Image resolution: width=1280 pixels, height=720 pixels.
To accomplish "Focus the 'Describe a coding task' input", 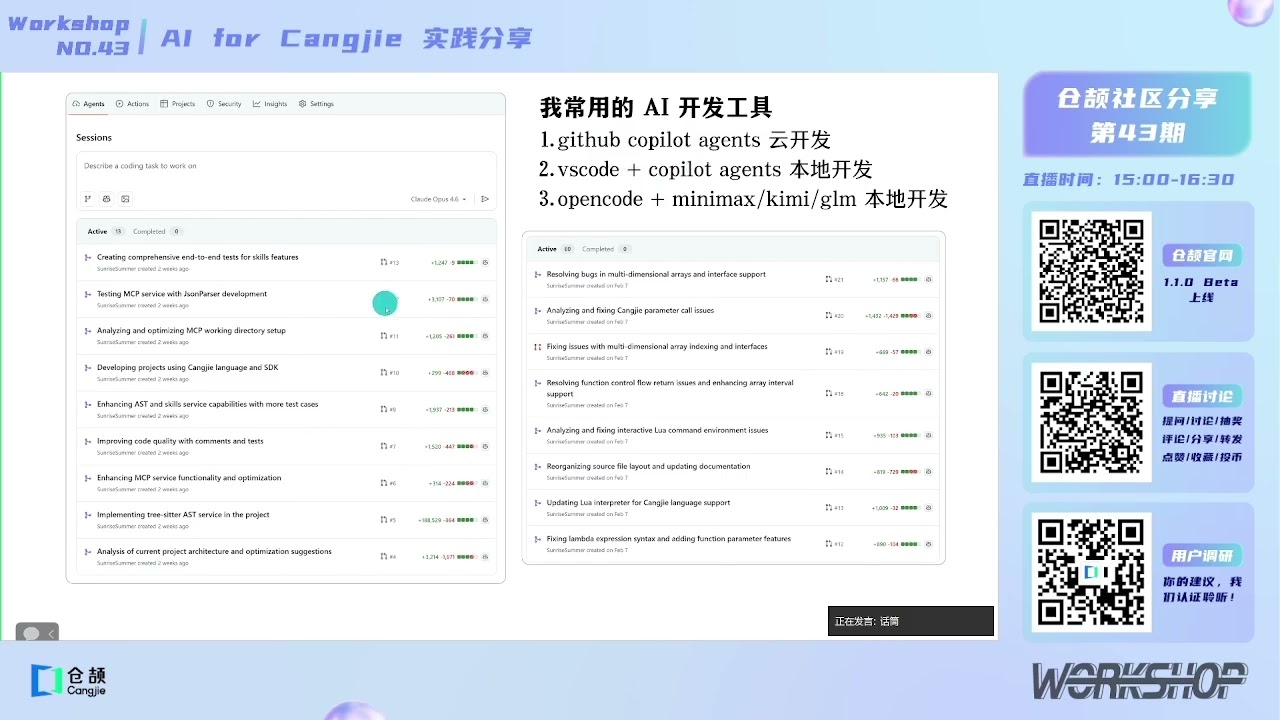I will click(286, 166).
